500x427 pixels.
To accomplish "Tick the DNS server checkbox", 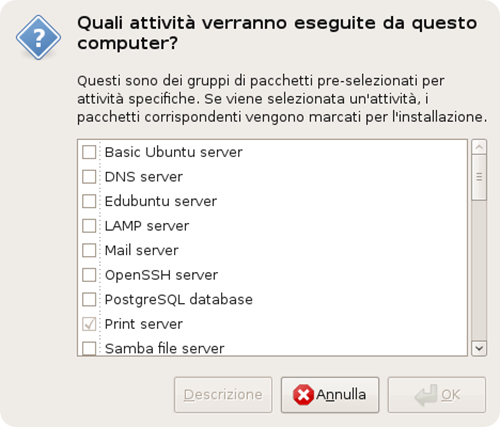I will point(89,177).
